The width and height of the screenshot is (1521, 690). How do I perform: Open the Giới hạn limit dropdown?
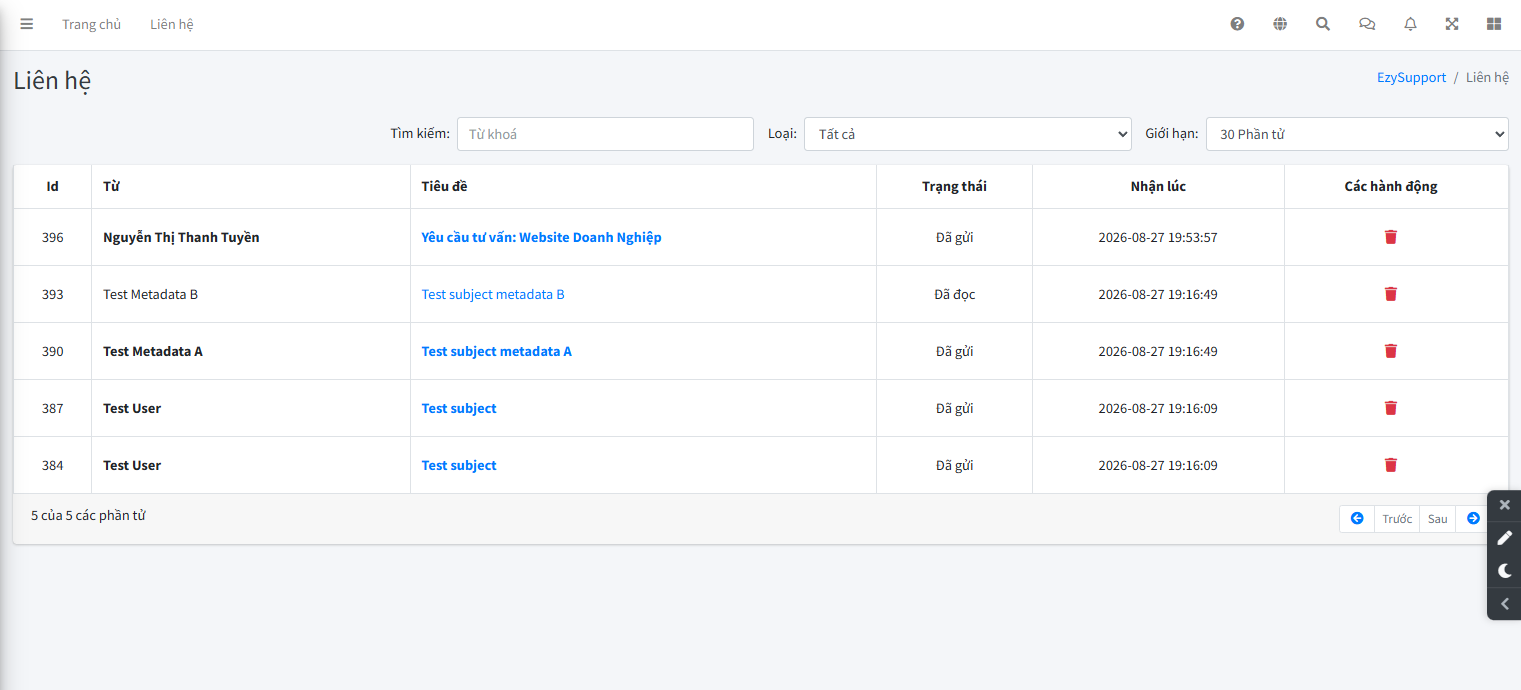pos(1357,134)
